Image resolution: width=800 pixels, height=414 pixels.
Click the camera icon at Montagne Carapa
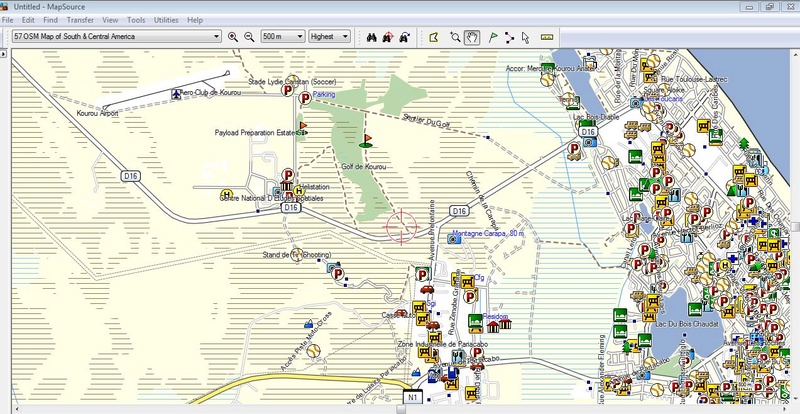[452, 238]
